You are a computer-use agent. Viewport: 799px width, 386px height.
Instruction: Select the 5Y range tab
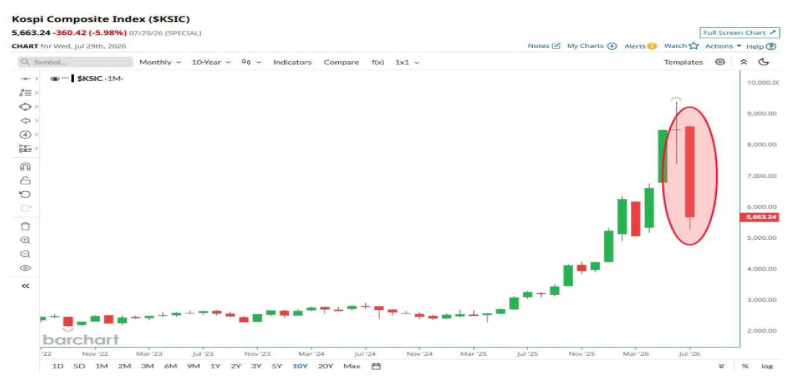[276, 366]
